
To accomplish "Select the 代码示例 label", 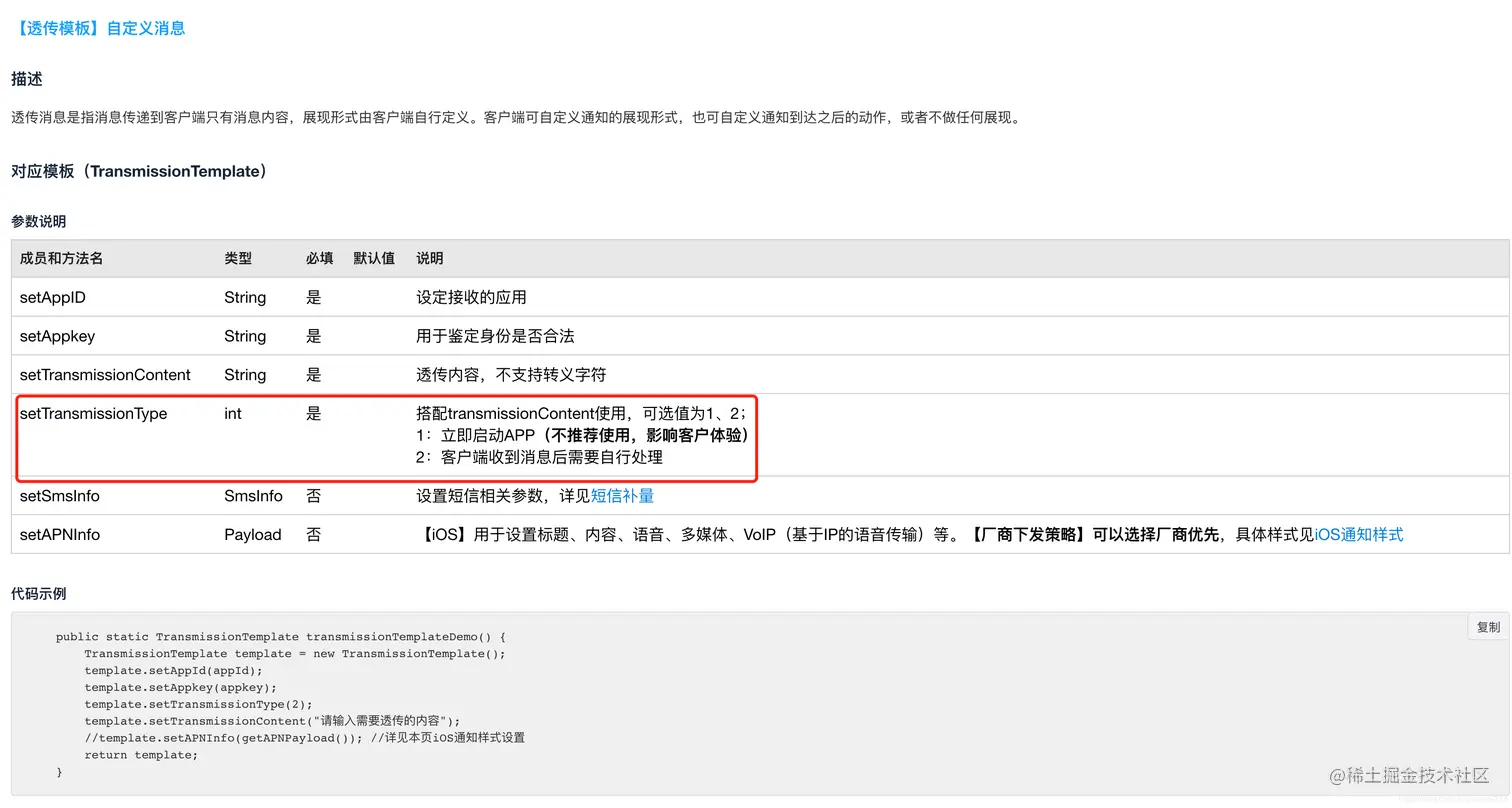I will [x=39, y=594].
